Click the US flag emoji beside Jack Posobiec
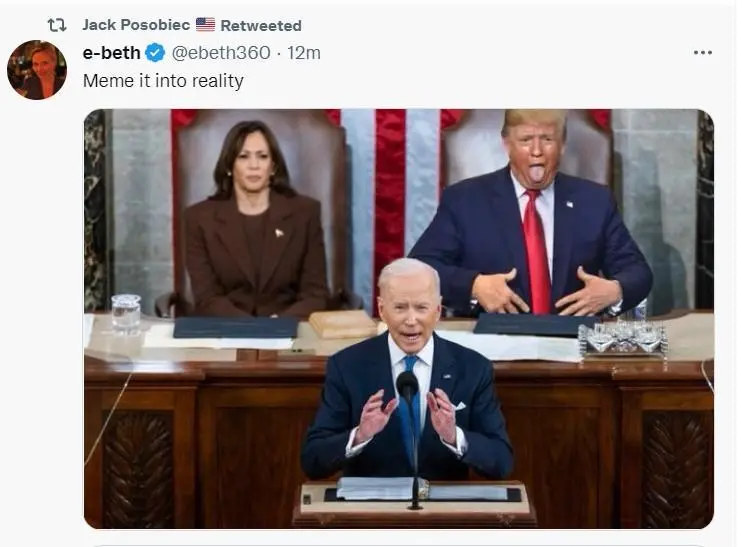 click(205, 24)
